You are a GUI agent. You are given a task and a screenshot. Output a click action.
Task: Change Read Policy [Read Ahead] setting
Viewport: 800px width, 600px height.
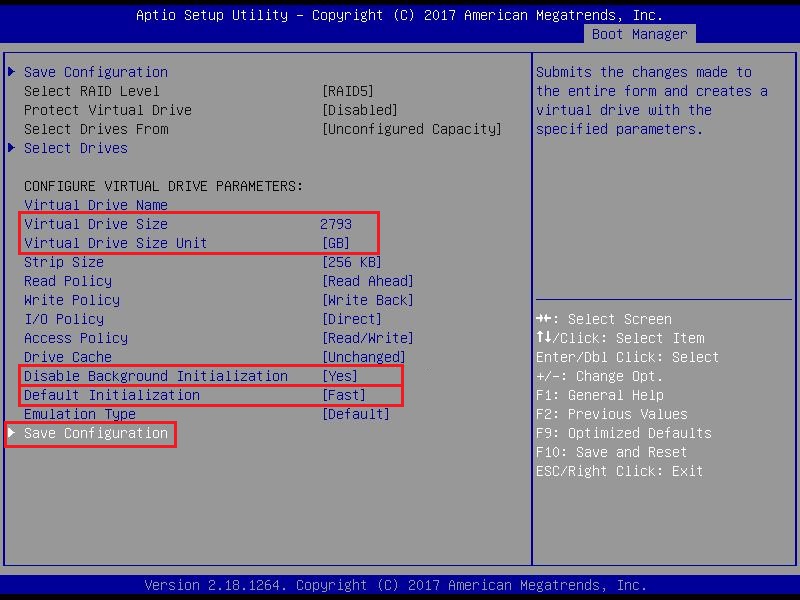click(367, 281)
